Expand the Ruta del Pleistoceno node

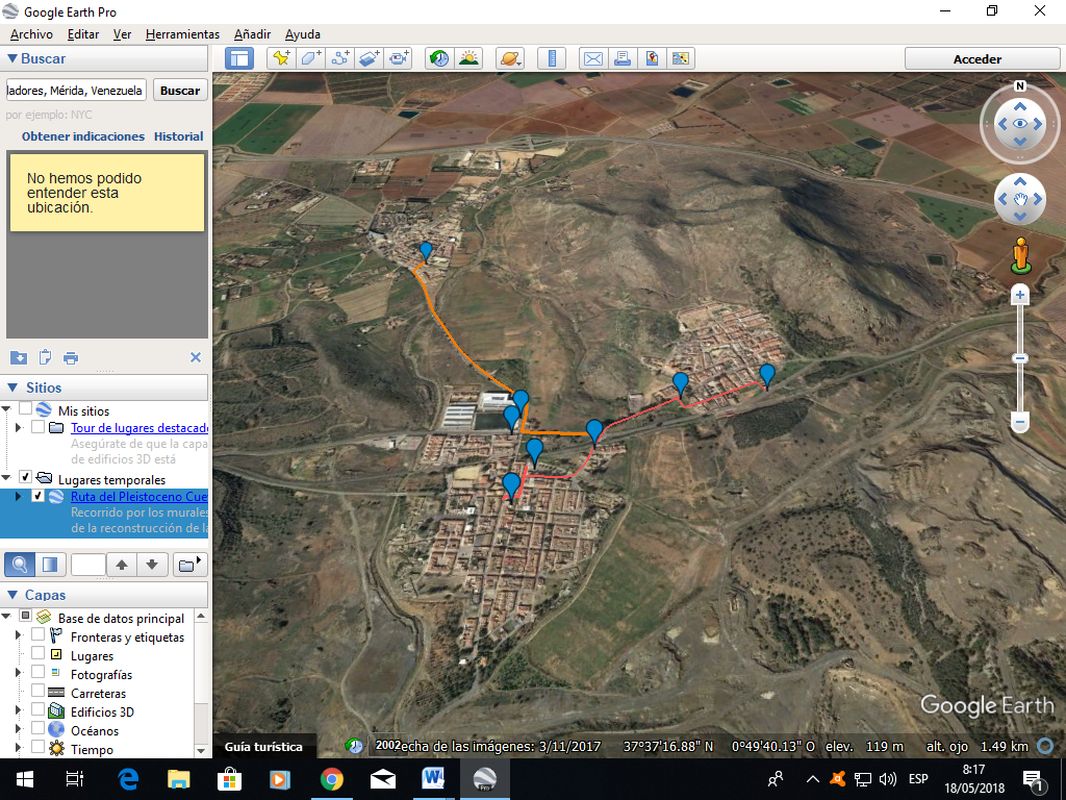(18, 496)
